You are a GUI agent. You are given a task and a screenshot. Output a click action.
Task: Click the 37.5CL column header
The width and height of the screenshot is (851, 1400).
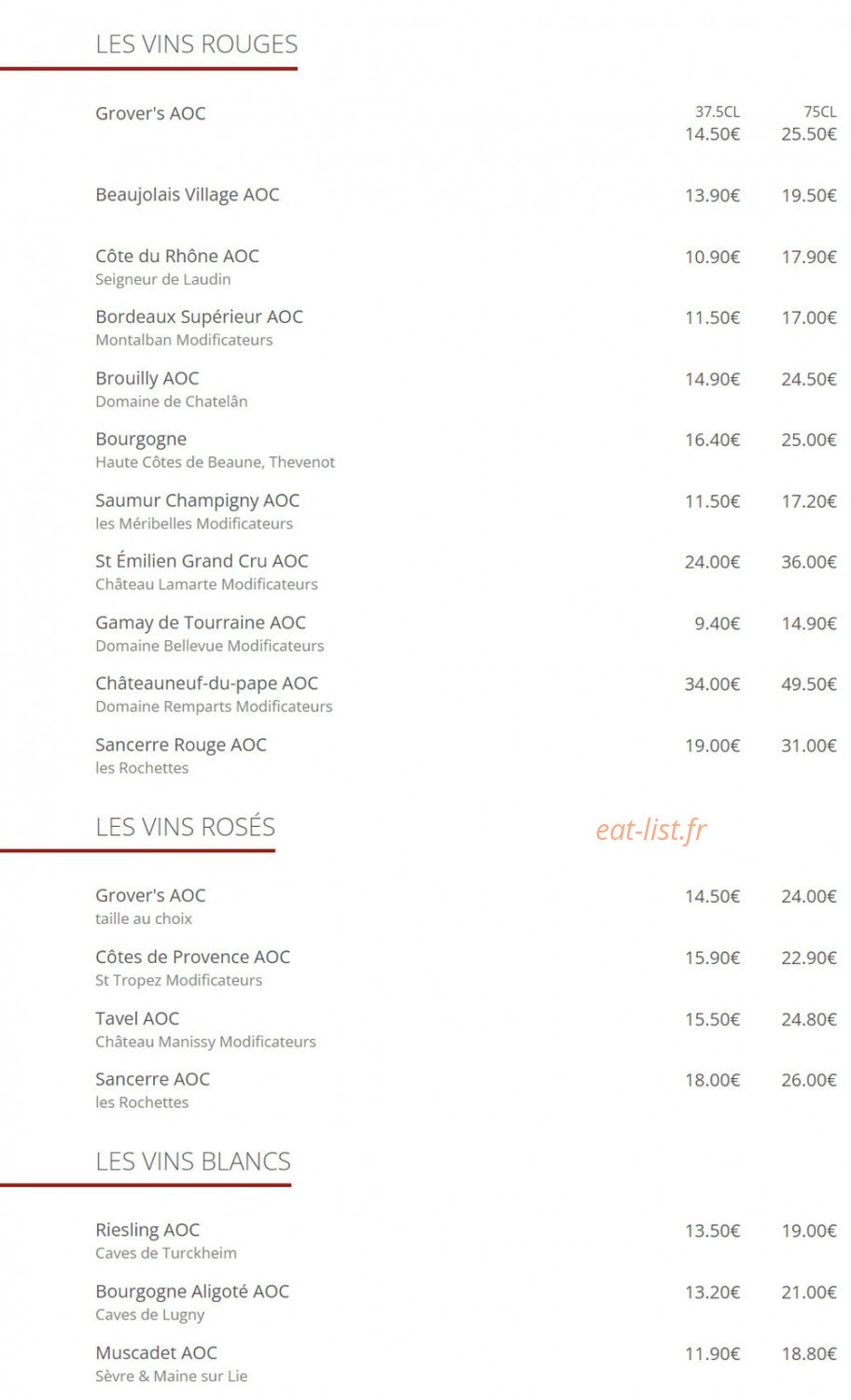coord(717,111)
